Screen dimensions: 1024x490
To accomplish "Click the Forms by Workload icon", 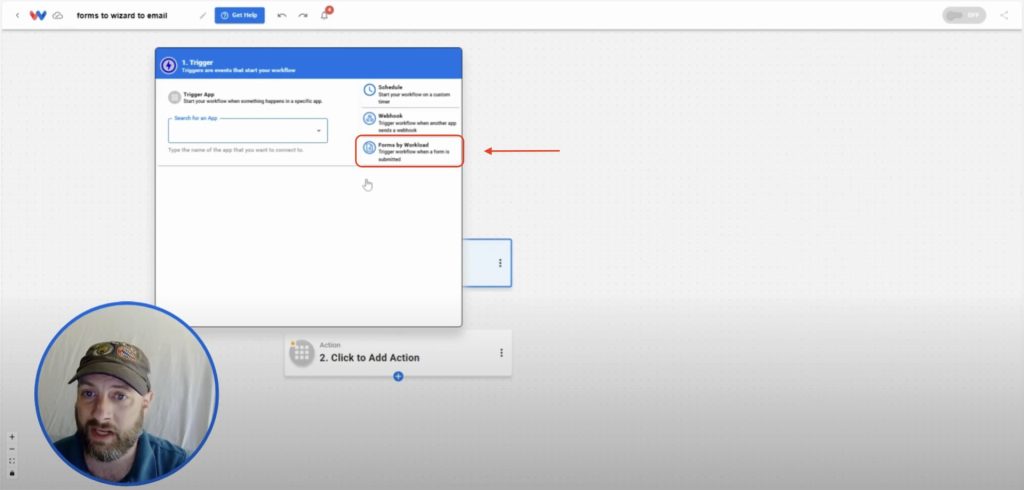I will 370,148.
